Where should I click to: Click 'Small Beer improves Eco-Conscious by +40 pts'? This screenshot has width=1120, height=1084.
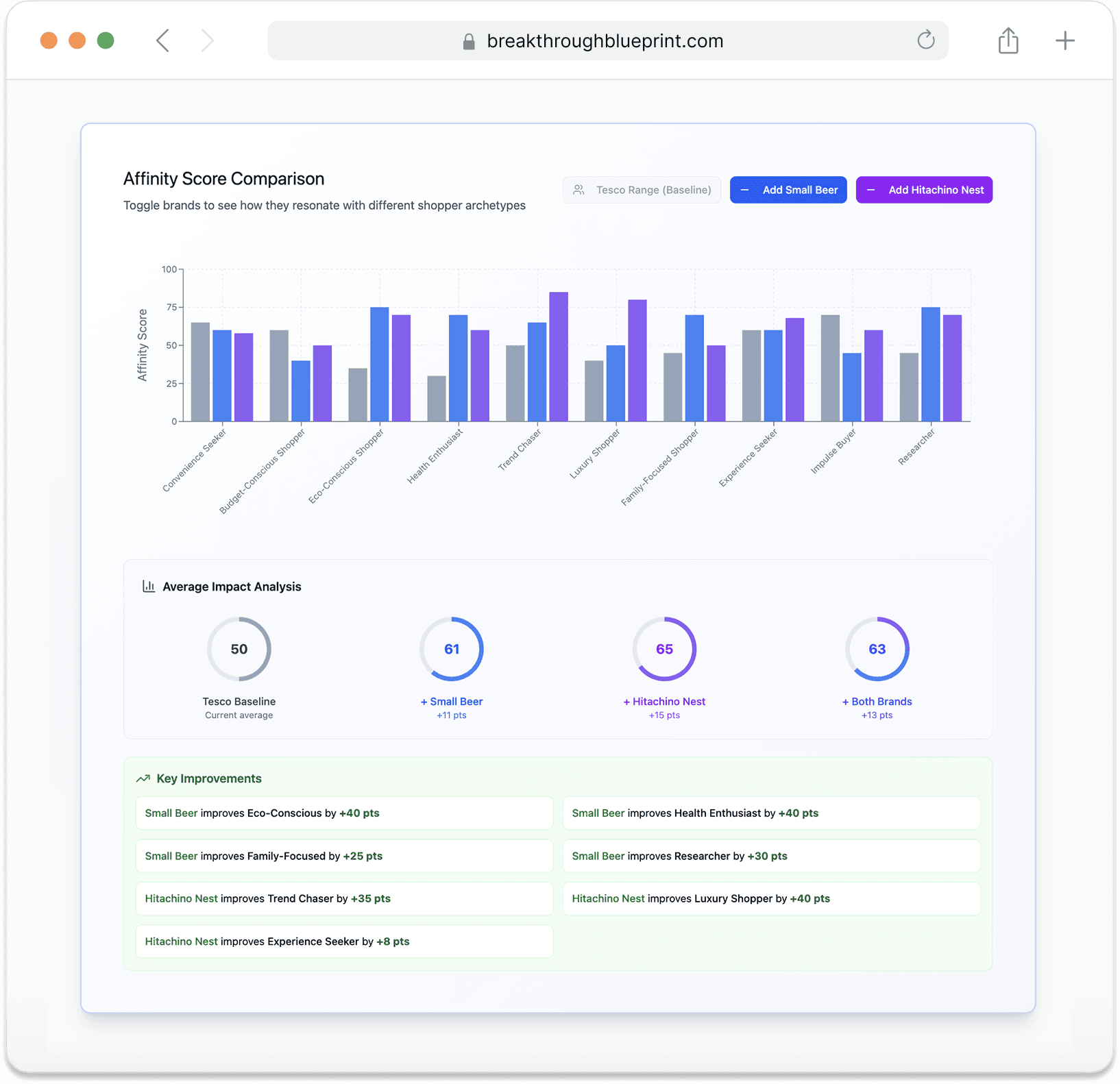point(344,813)
